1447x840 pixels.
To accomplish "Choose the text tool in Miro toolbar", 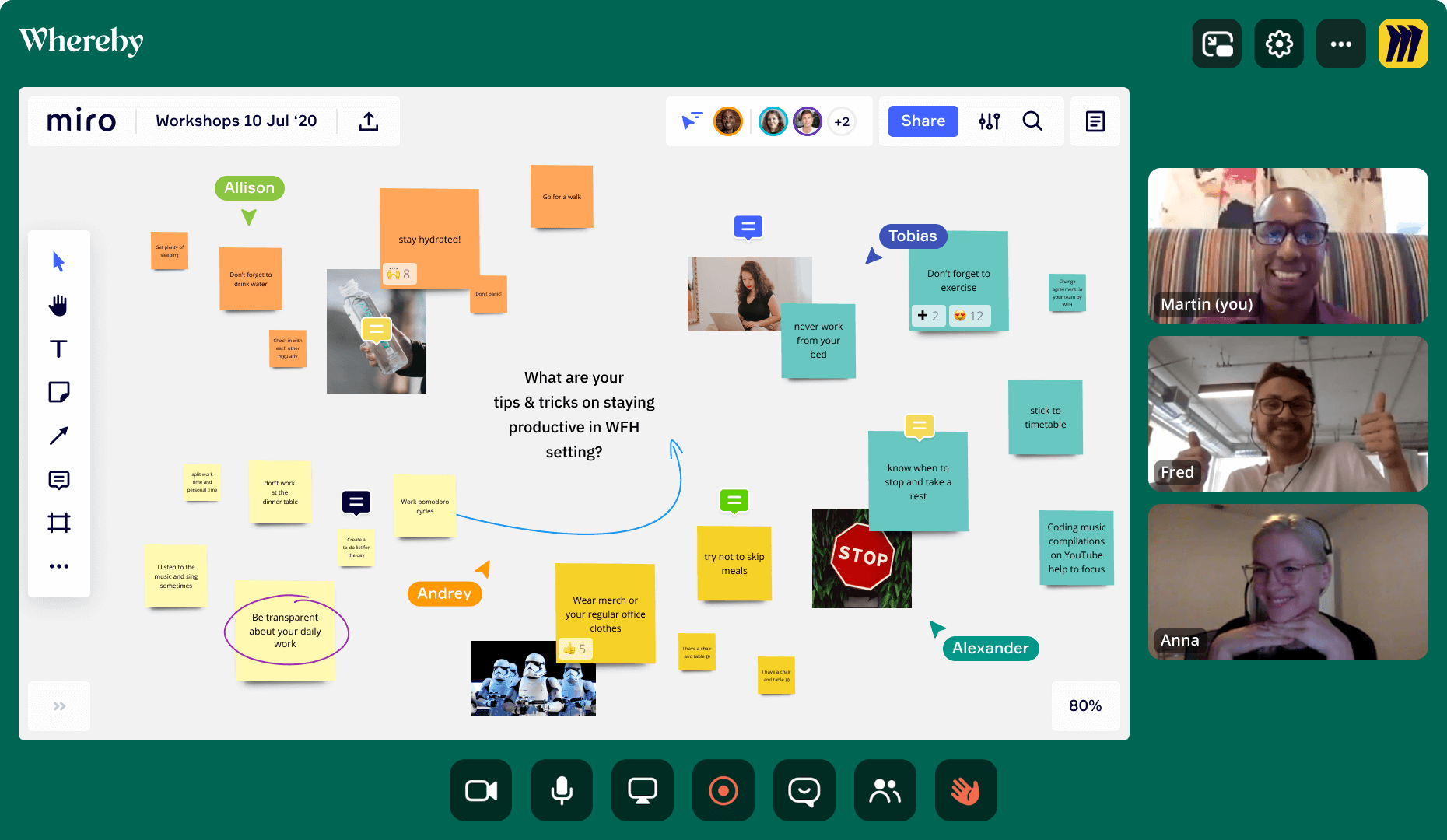I will coord(59,348).
